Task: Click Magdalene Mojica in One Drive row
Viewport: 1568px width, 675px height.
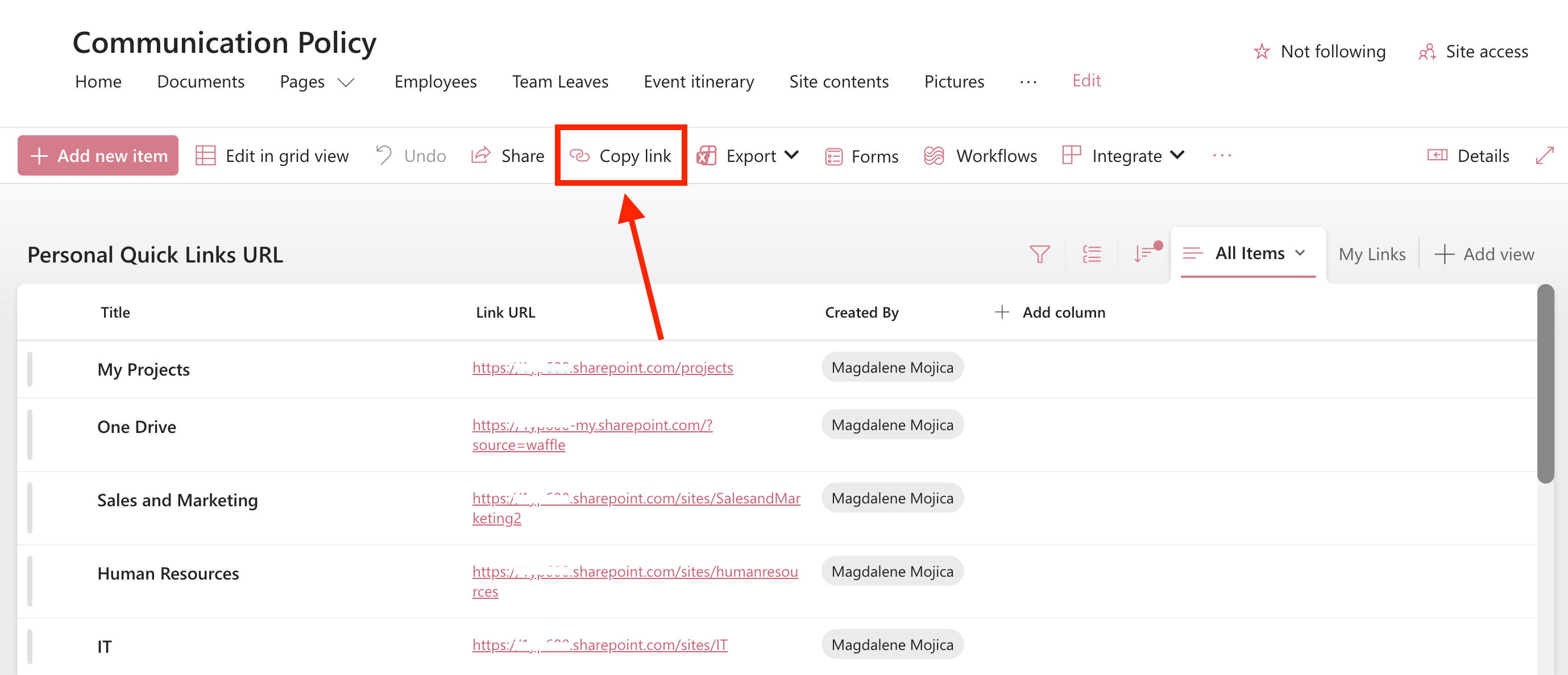Action: pyautogui.click(x=893, y=424)
